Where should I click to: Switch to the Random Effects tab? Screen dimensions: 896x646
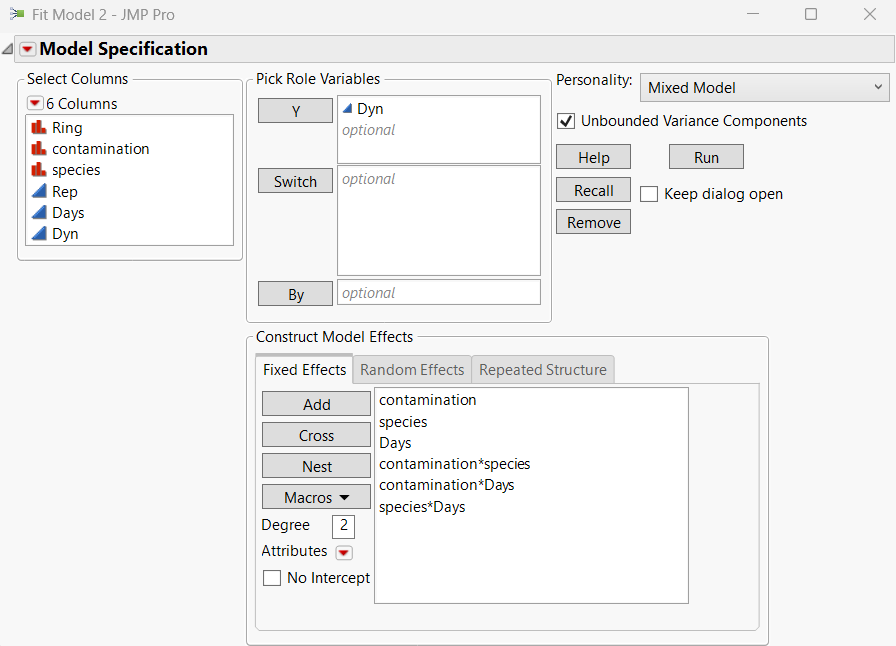pyautogui.click(x=412, y=370)
